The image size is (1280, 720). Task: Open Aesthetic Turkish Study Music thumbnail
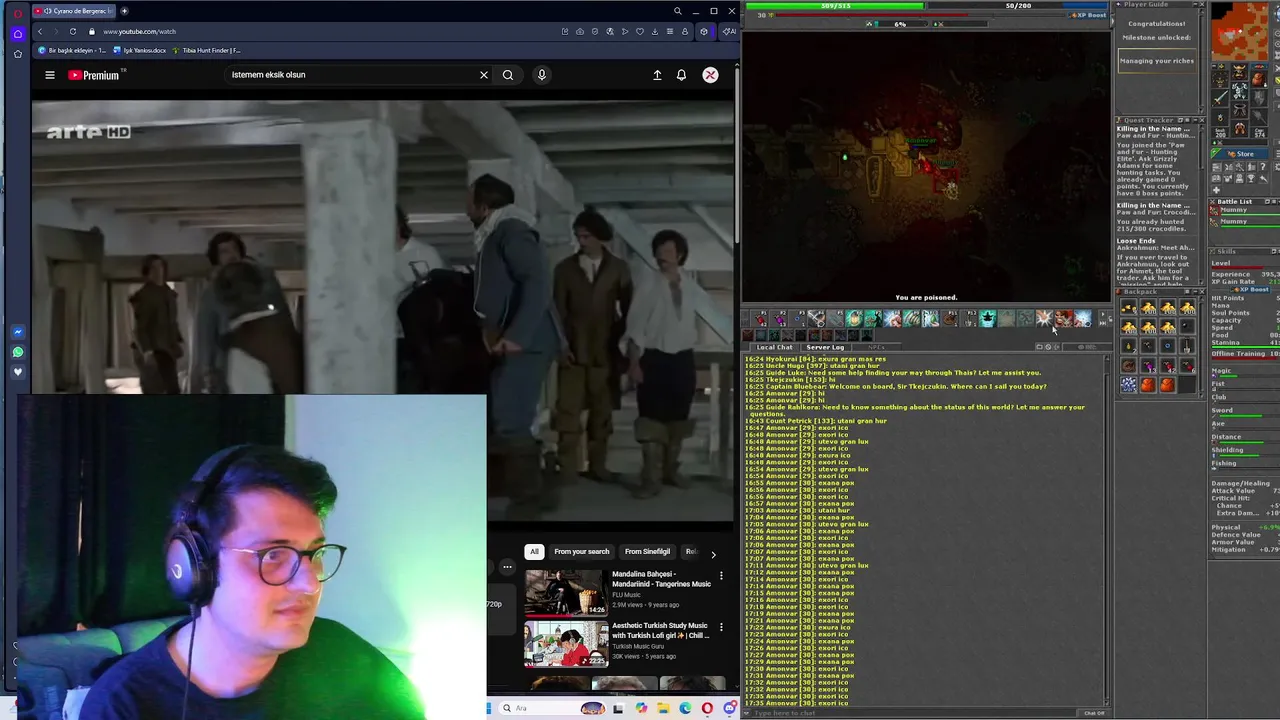click(x=566, y=644)
